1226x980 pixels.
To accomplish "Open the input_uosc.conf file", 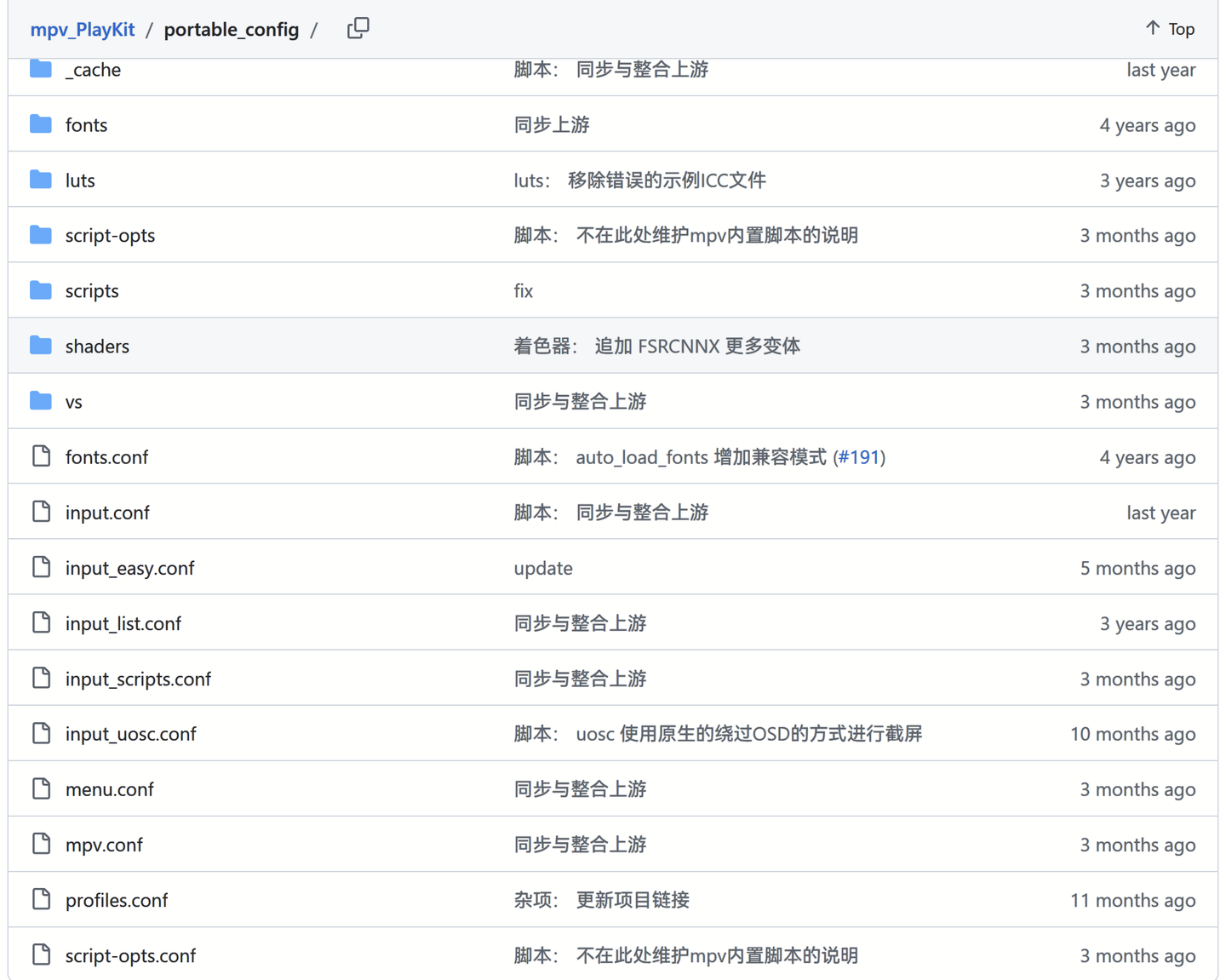I will pos(130,734).
